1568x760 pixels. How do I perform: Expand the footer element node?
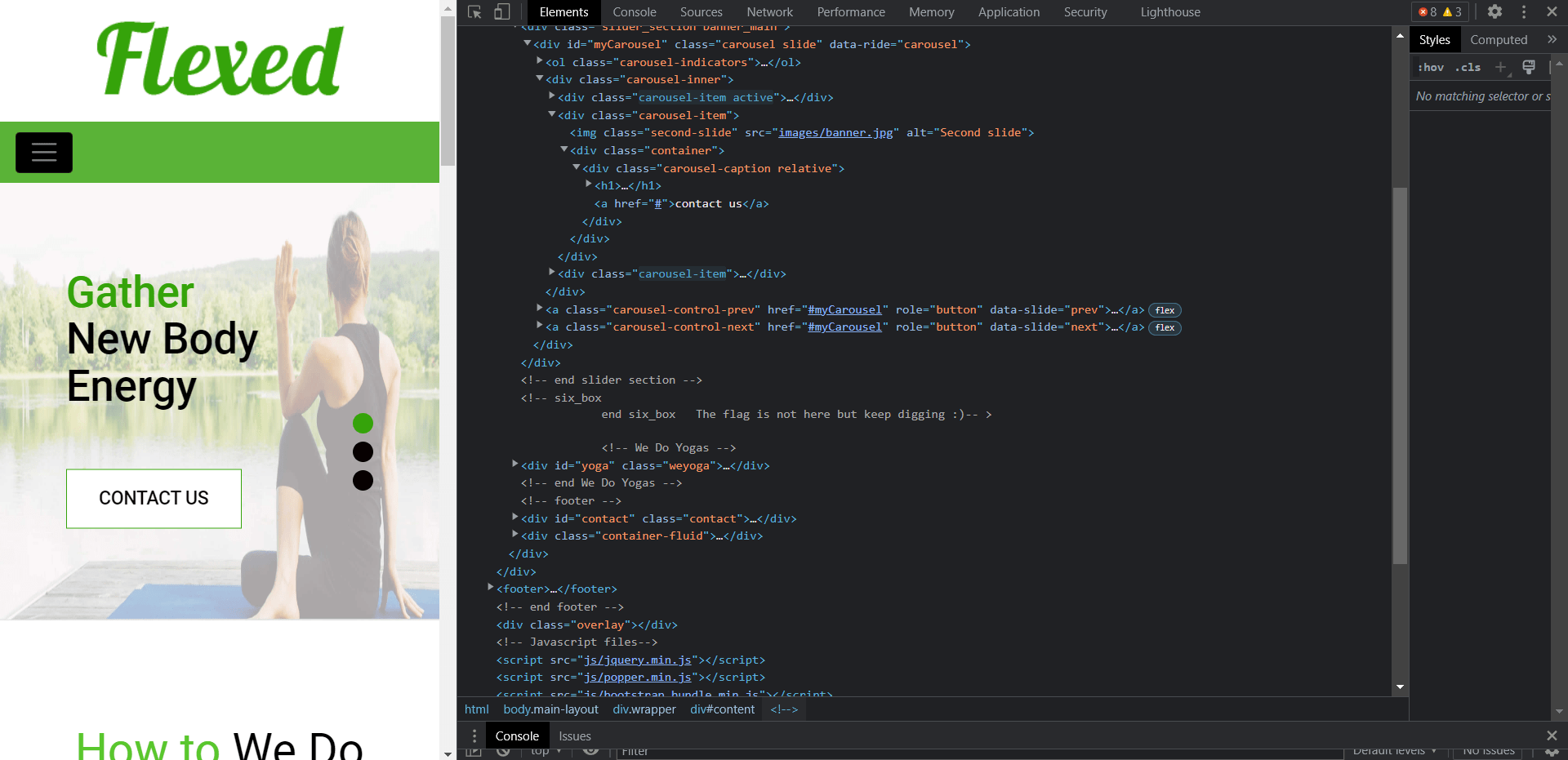(491, 588)
